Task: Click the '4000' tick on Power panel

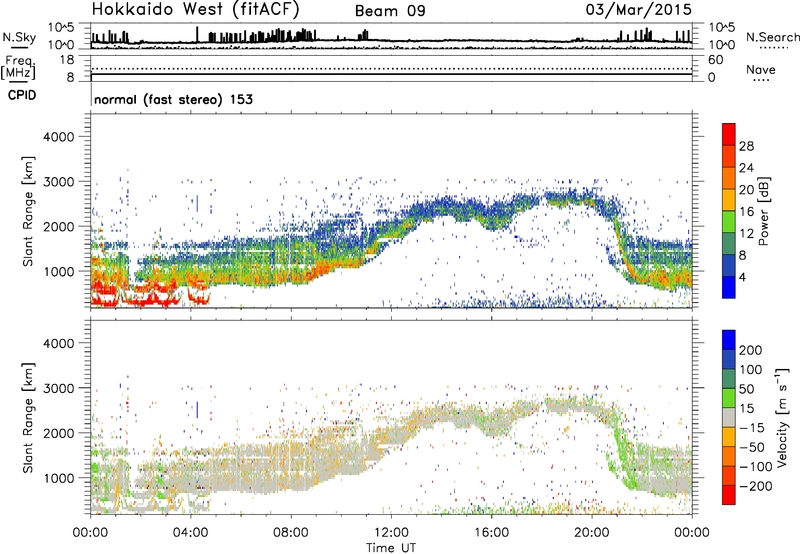Action: 58,137
